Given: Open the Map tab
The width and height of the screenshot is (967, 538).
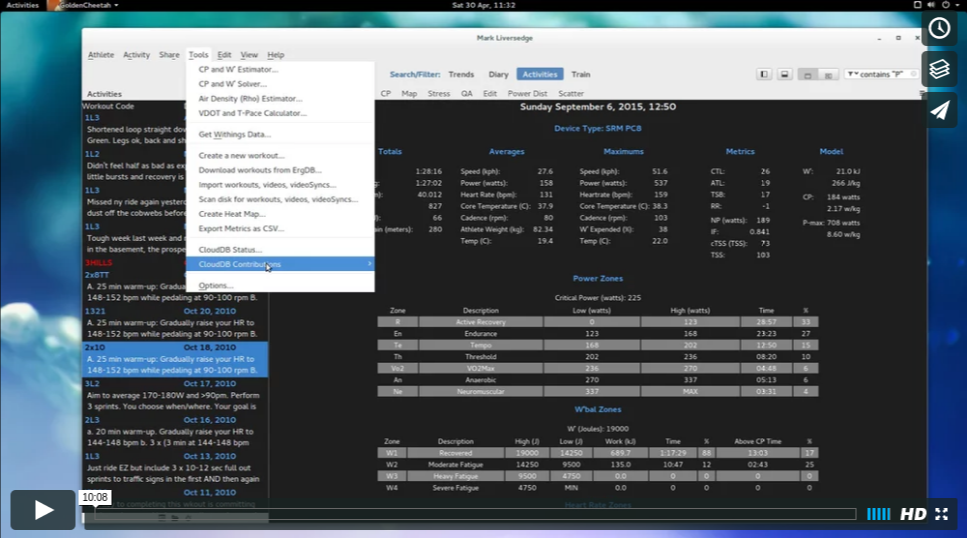Looking at the screenshot, I should [409, 94].
